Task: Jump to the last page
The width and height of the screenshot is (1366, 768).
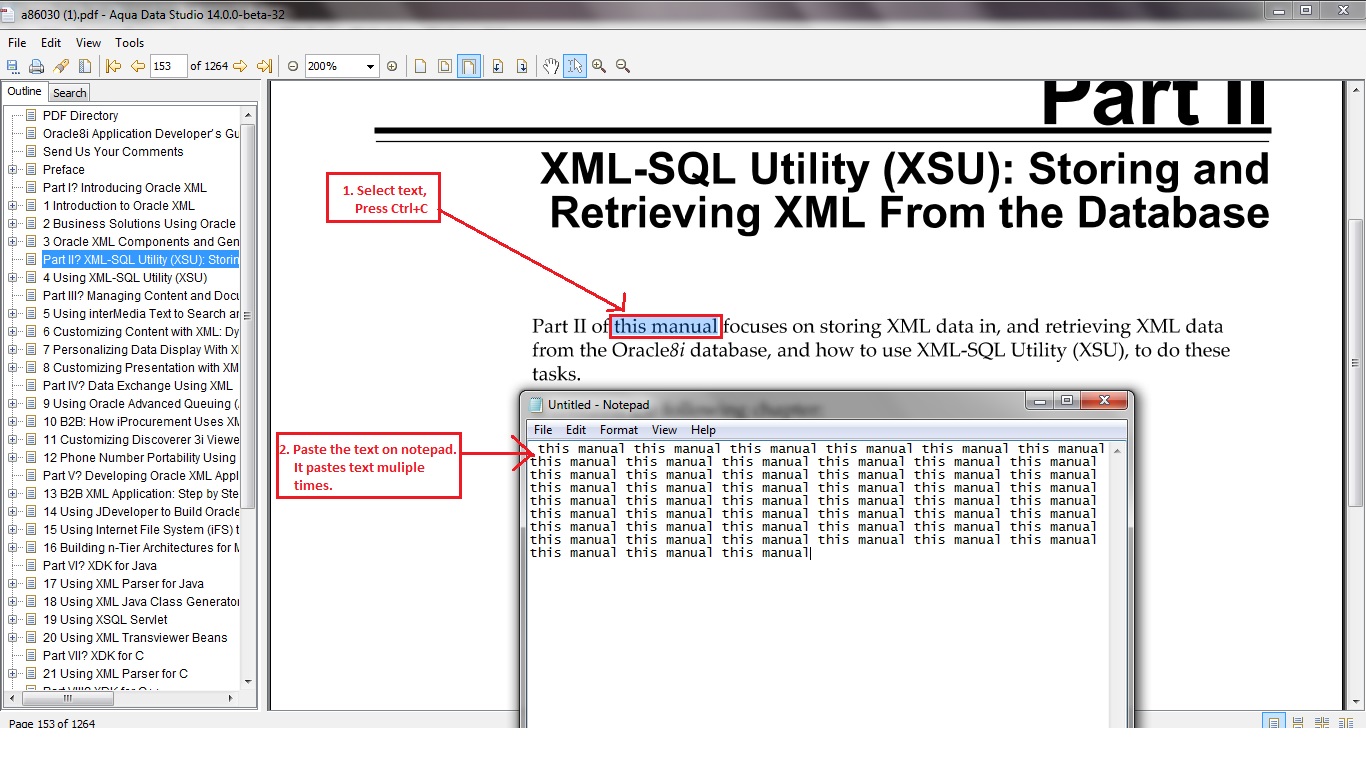Action: pyautogui.click(x=264, y=66)
